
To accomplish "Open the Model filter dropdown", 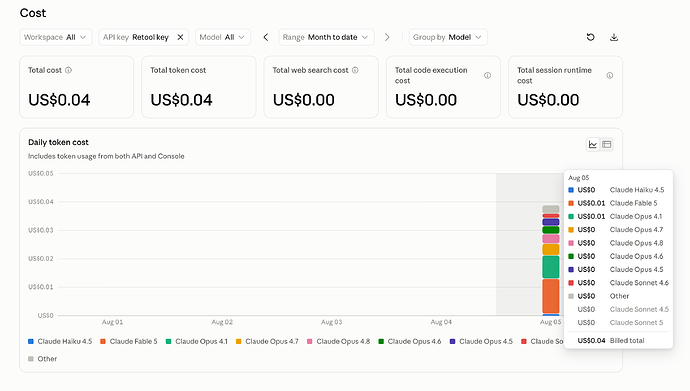I will (223, 37).
